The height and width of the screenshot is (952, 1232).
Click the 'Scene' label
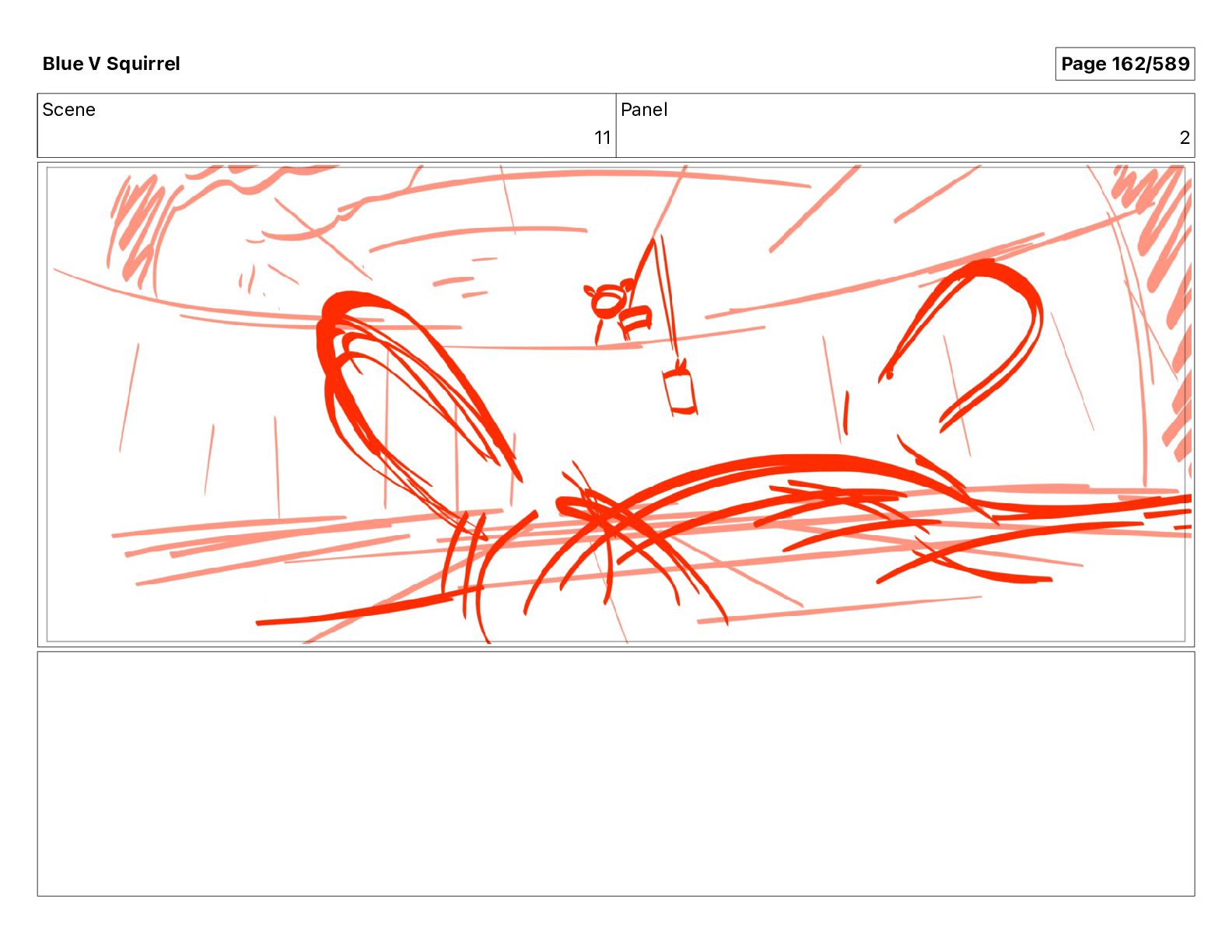(x=69, y=110)
